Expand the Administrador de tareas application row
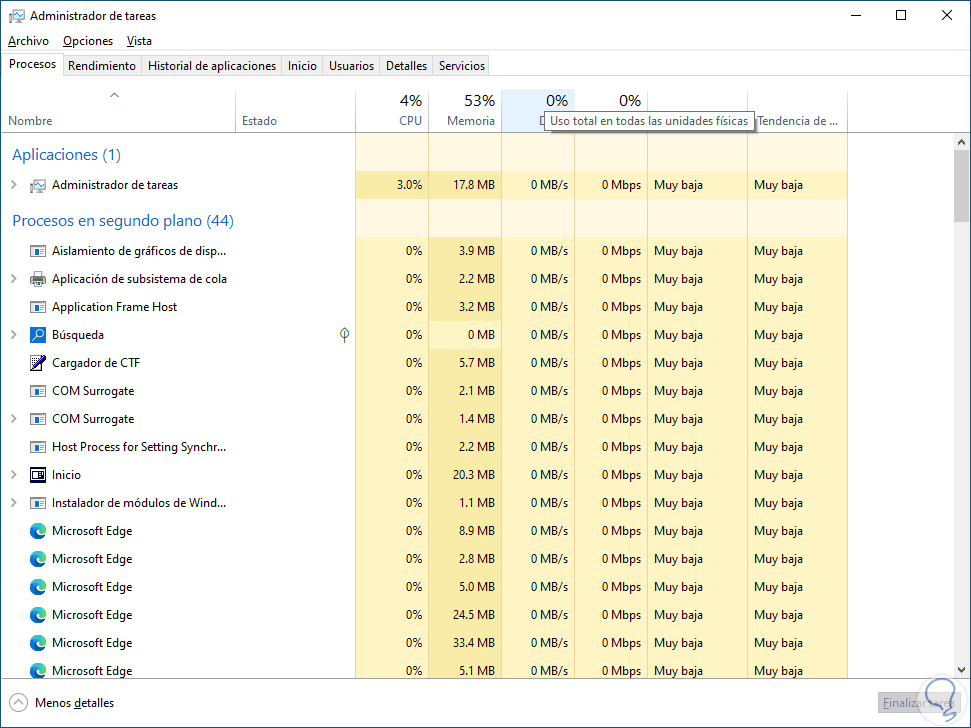Viewport: 971px width, 728px height. [14, 184]
